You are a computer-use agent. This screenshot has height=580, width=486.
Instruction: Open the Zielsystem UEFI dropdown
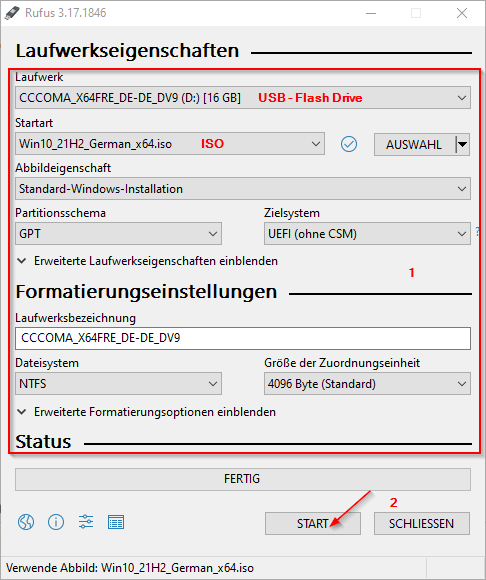click(x=367, y=234)
